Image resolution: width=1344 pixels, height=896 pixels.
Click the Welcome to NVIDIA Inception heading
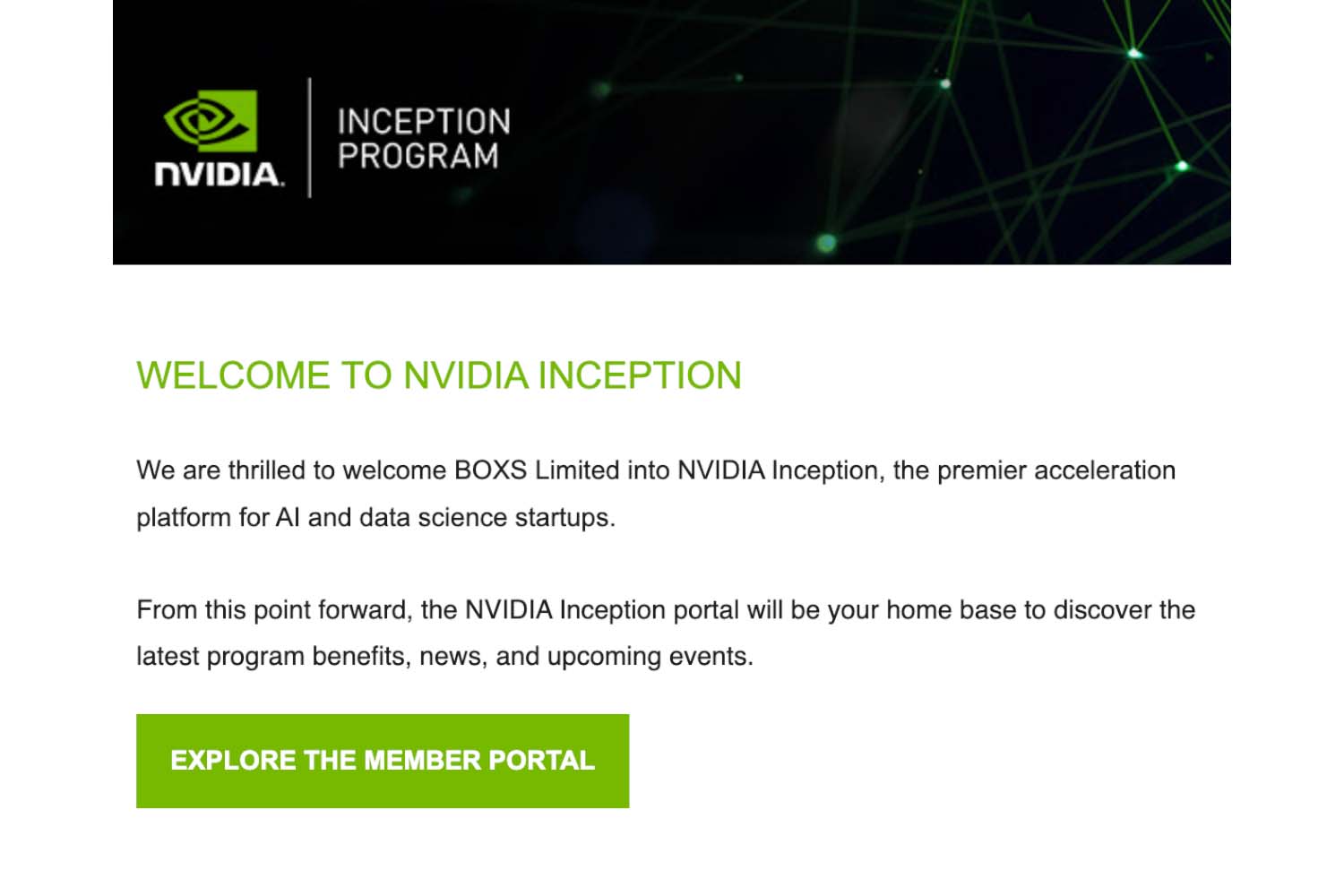pyautogui.click(x=439, y=375)
